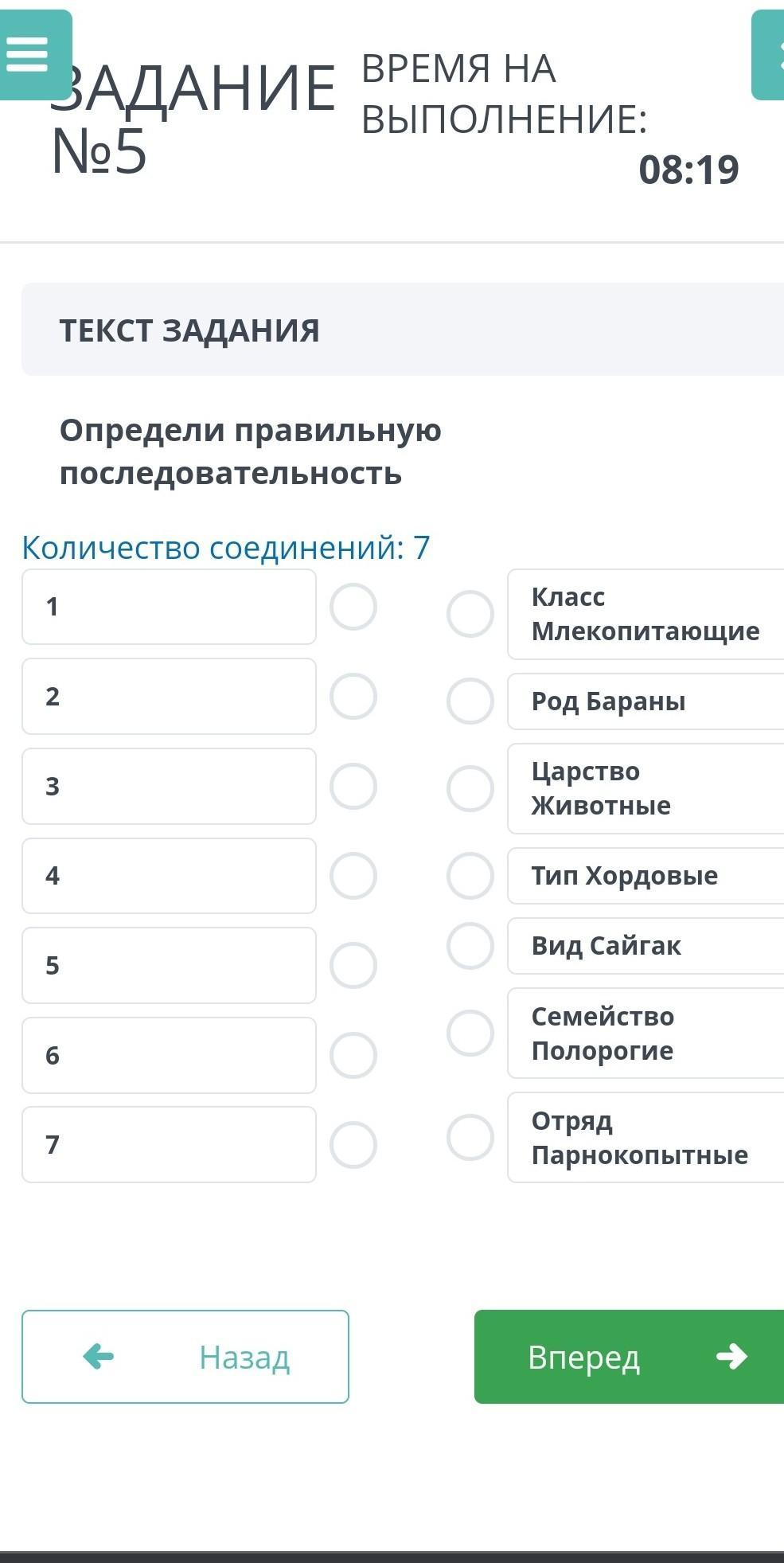The height and width of the screenshot is (1563, 784).
Task: Select the connector circle next to box 4
Action: [353, 876]
